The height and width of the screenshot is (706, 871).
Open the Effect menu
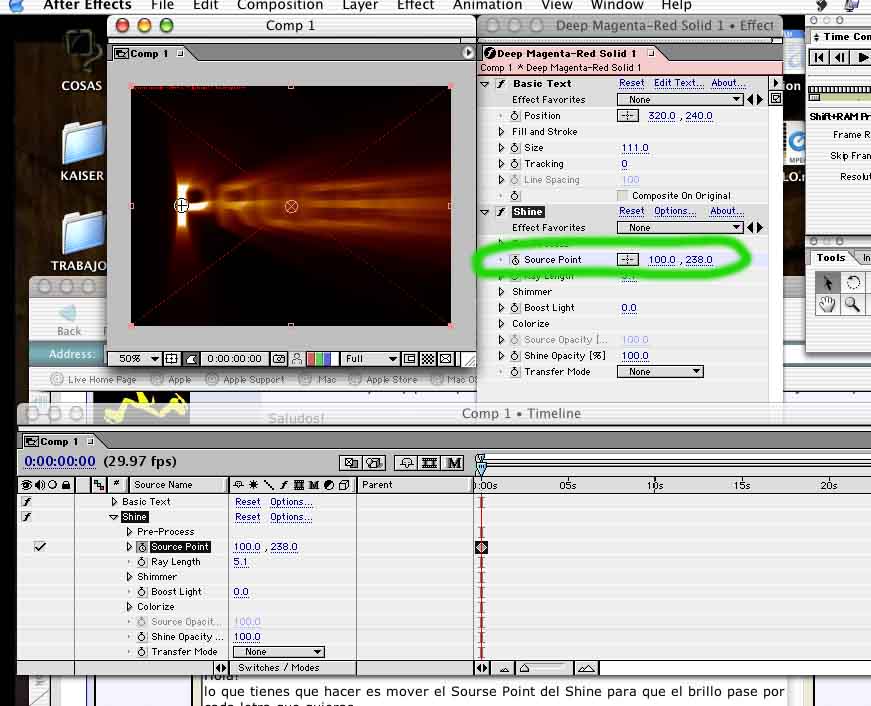pos(415,6)
